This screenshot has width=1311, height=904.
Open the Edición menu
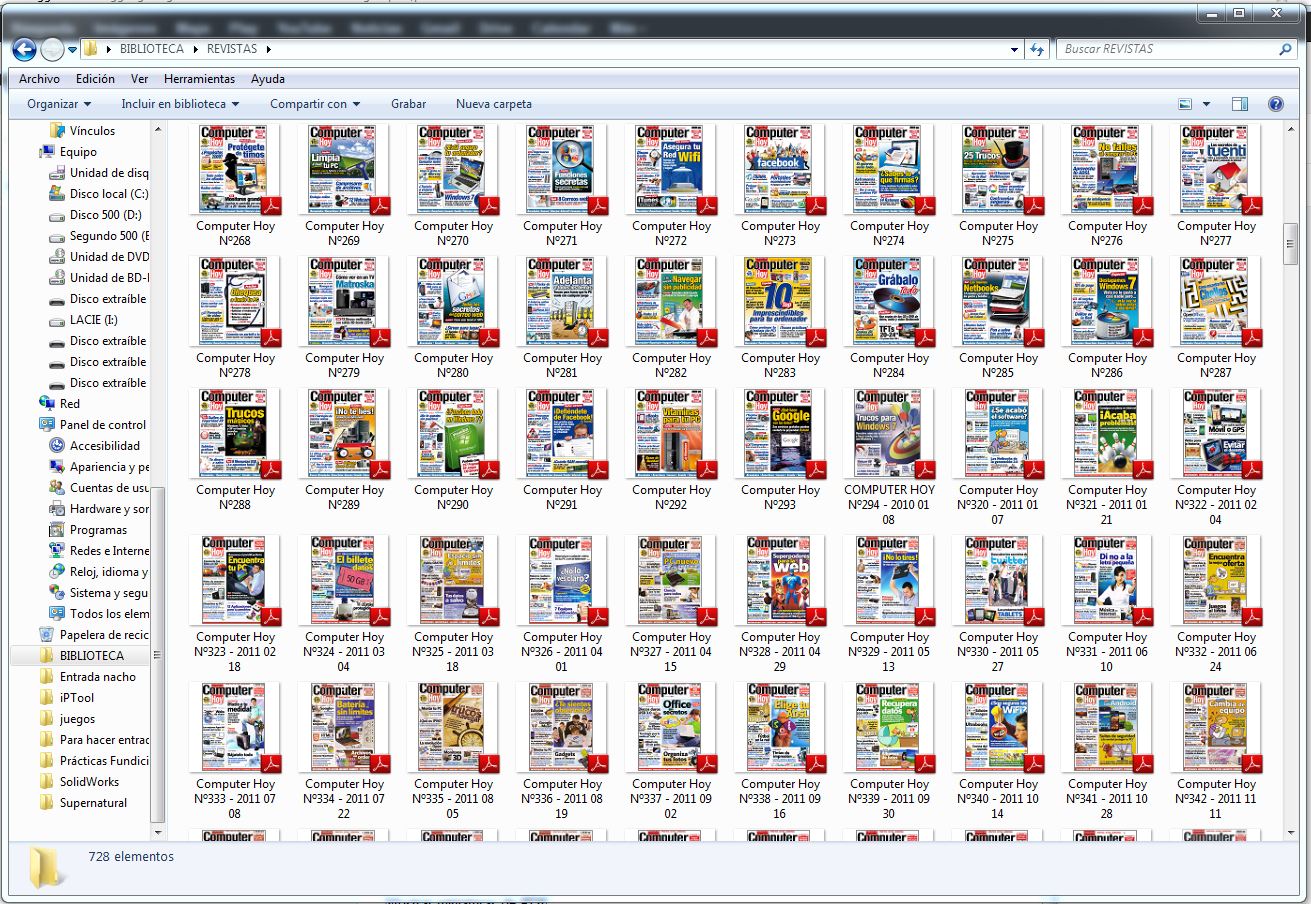click(95, 79)
